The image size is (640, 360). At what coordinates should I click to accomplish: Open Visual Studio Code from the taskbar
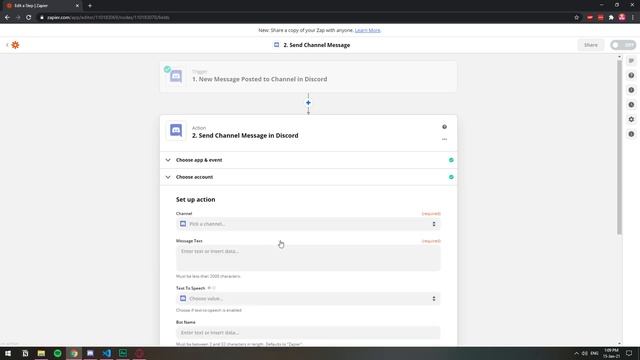pos(107,353)
